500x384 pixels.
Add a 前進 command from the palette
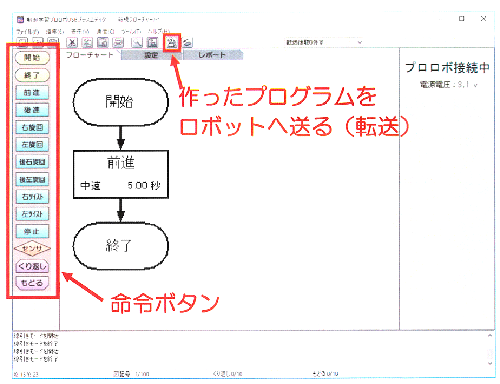coord(32,93)
